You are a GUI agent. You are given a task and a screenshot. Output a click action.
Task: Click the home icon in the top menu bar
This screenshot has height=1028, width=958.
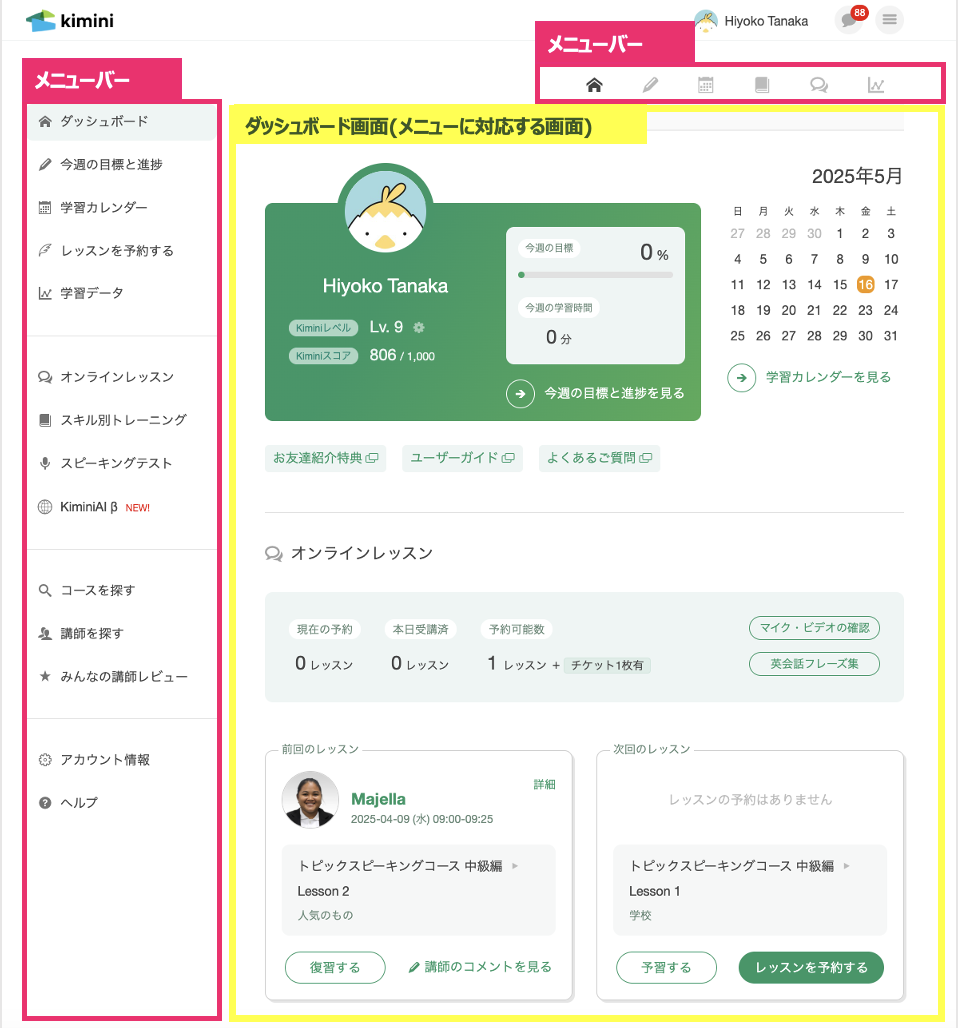(x=594, y=85)
